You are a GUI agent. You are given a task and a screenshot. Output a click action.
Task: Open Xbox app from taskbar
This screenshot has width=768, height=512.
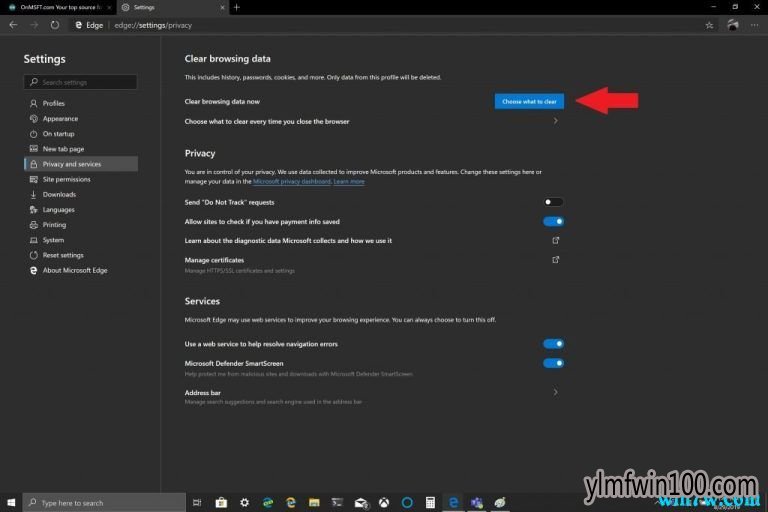384,503
